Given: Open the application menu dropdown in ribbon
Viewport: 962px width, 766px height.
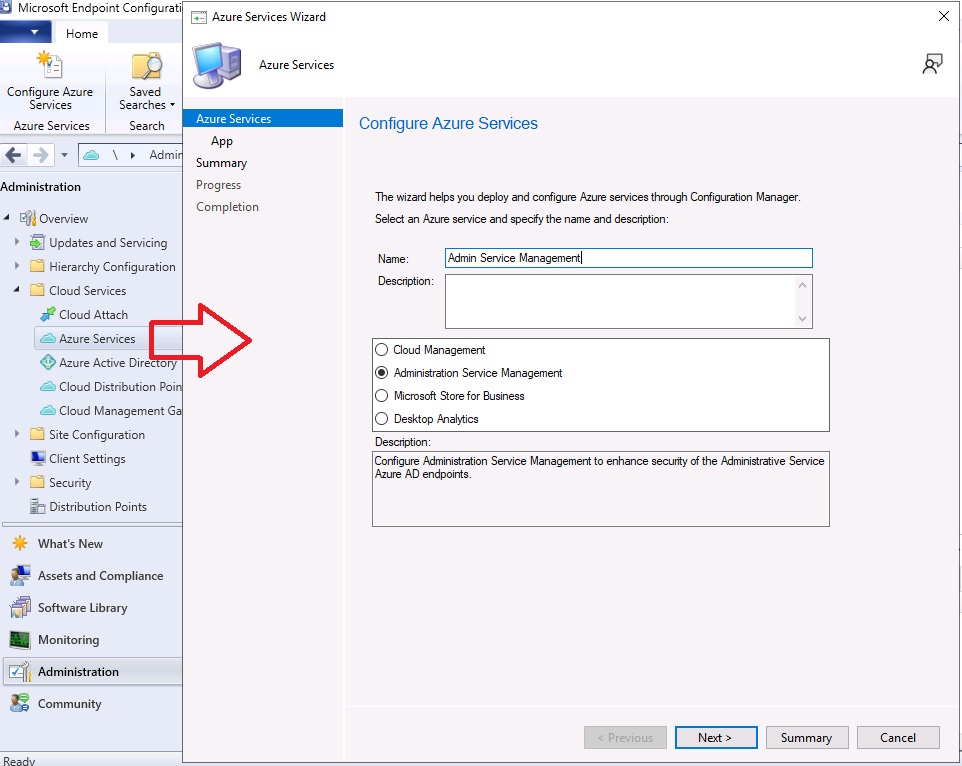Looking at the screenshot, I should (26, 32).
